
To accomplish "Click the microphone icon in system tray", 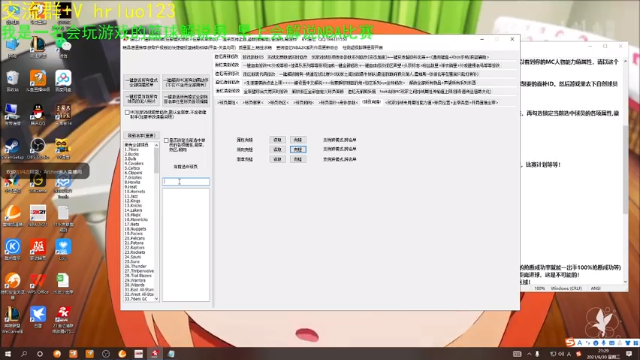I will pyautogui.click(x=537, y=354).
